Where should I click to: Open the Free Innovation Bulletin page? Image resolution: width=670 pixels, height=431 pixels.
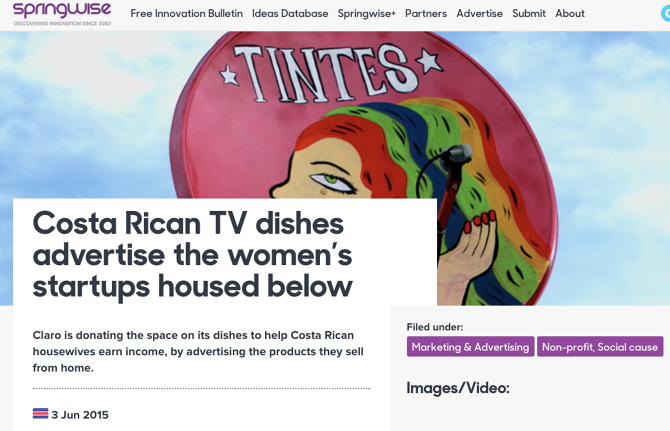(x=186, y=14)
